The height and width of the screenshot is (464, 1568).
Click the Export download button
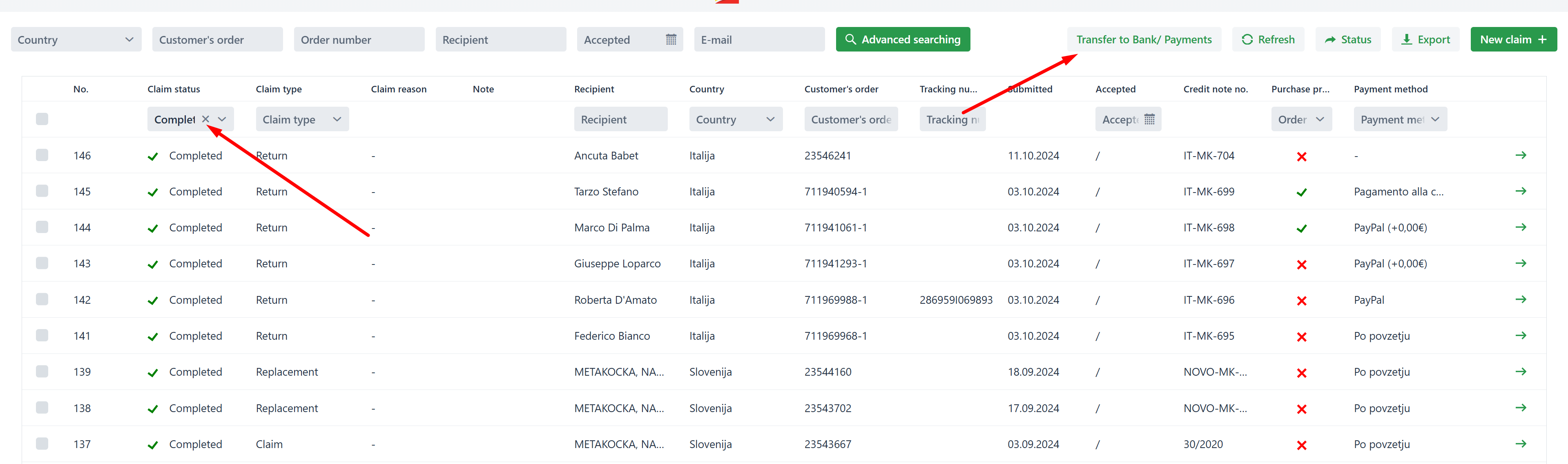coord(1425,40)
